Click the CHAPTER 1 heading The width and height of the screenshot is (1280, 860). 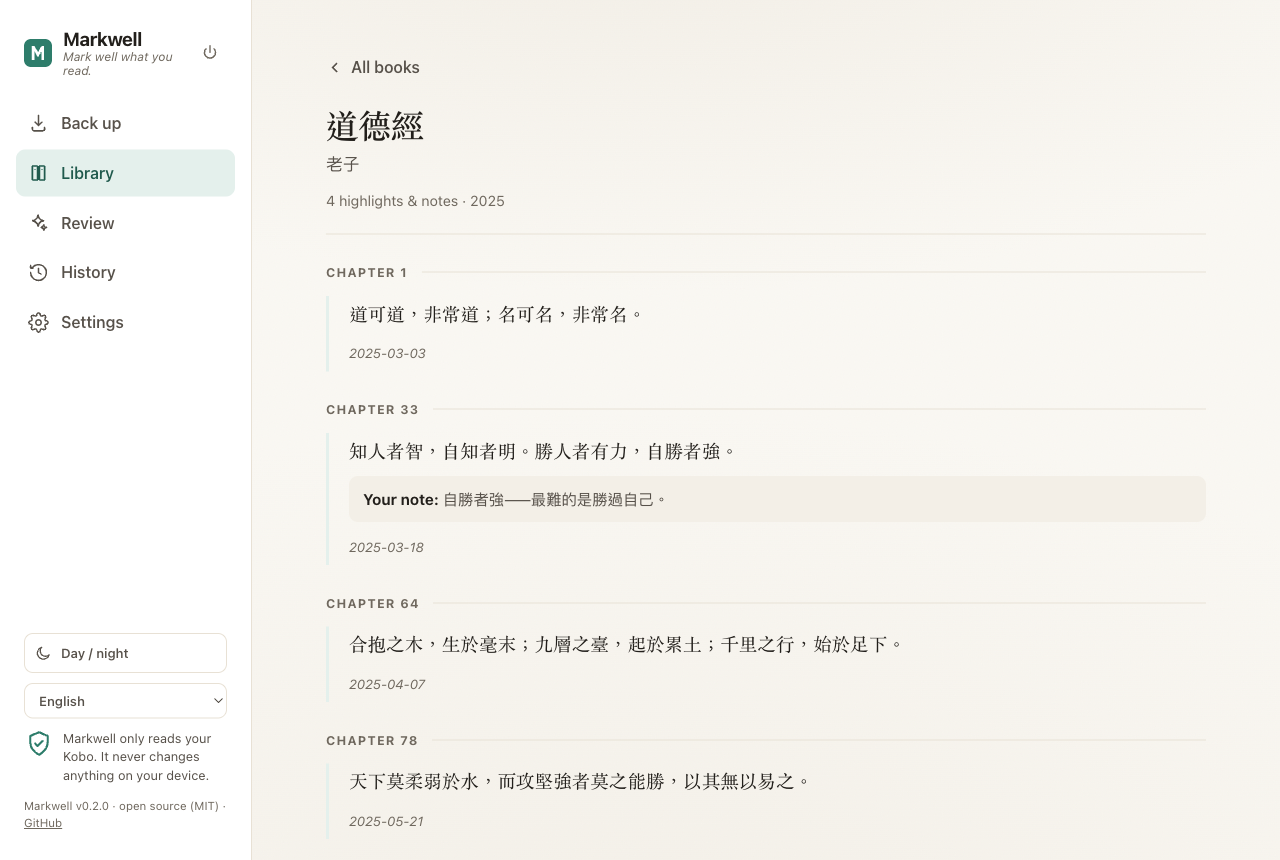(367, 272)
